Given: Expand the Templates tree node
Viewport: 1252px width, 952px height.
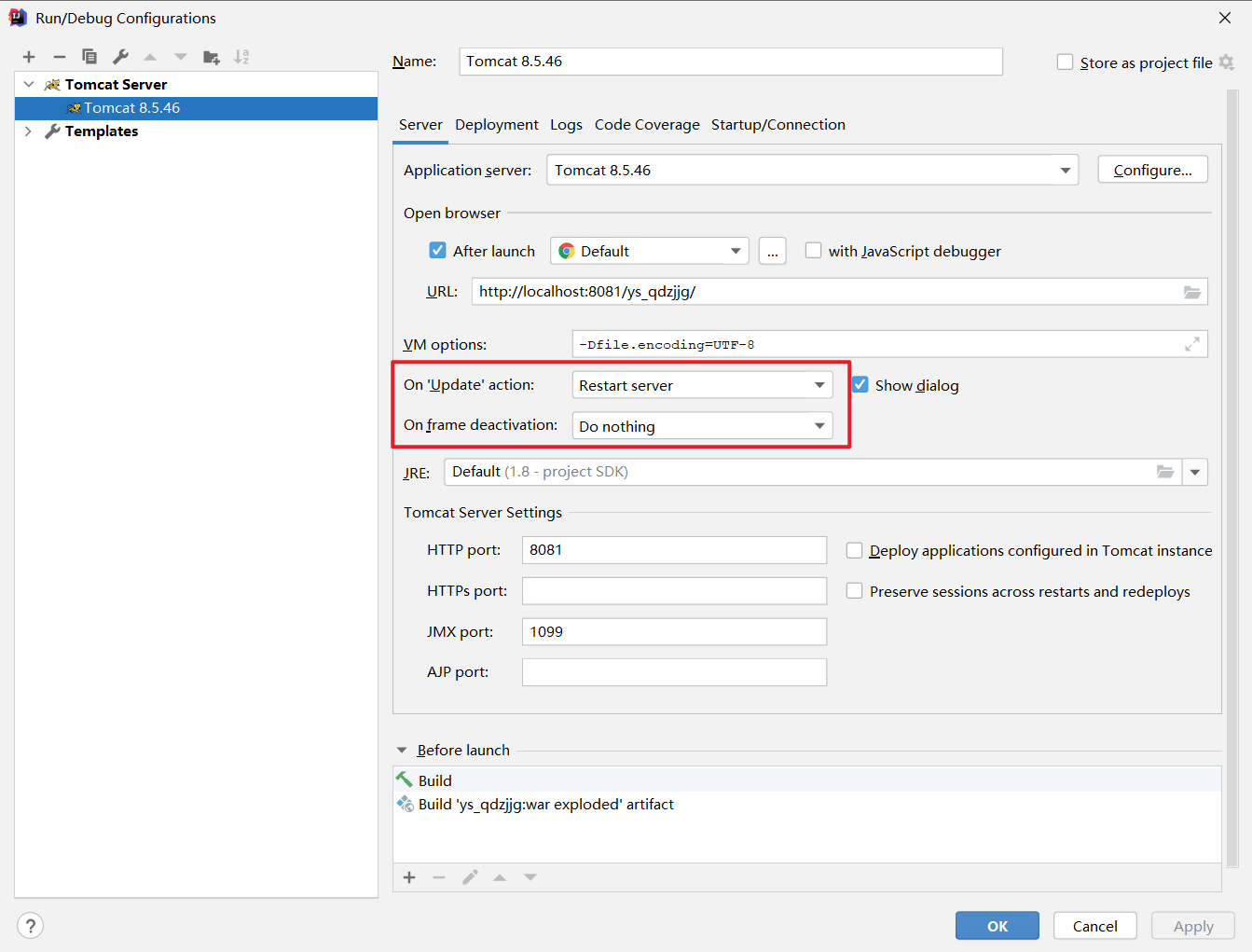Looking at the screenshot, I should pos(29,131).
